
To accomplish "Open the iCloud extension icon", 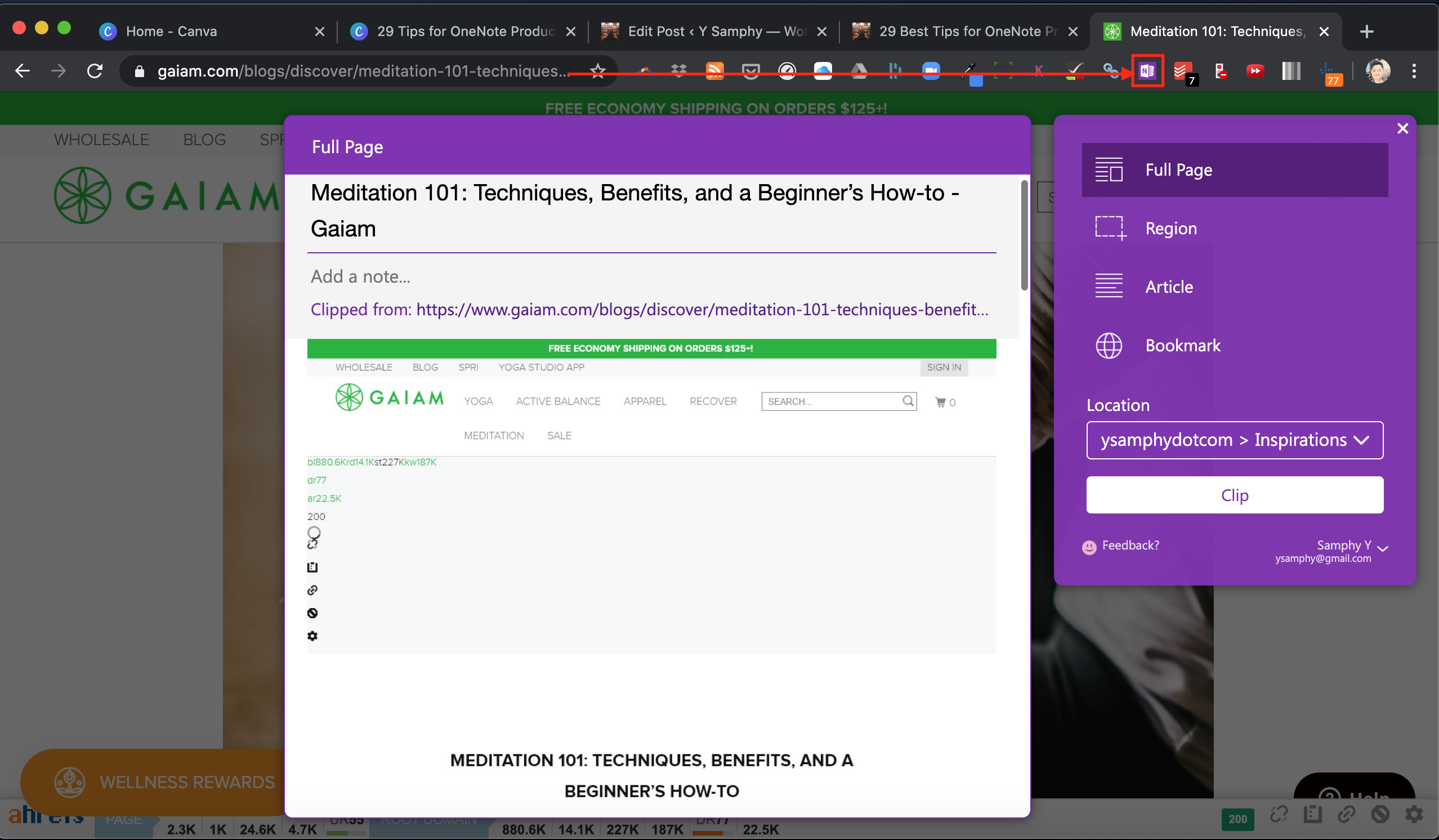I will pyautogui.click(x=823, y=71).
